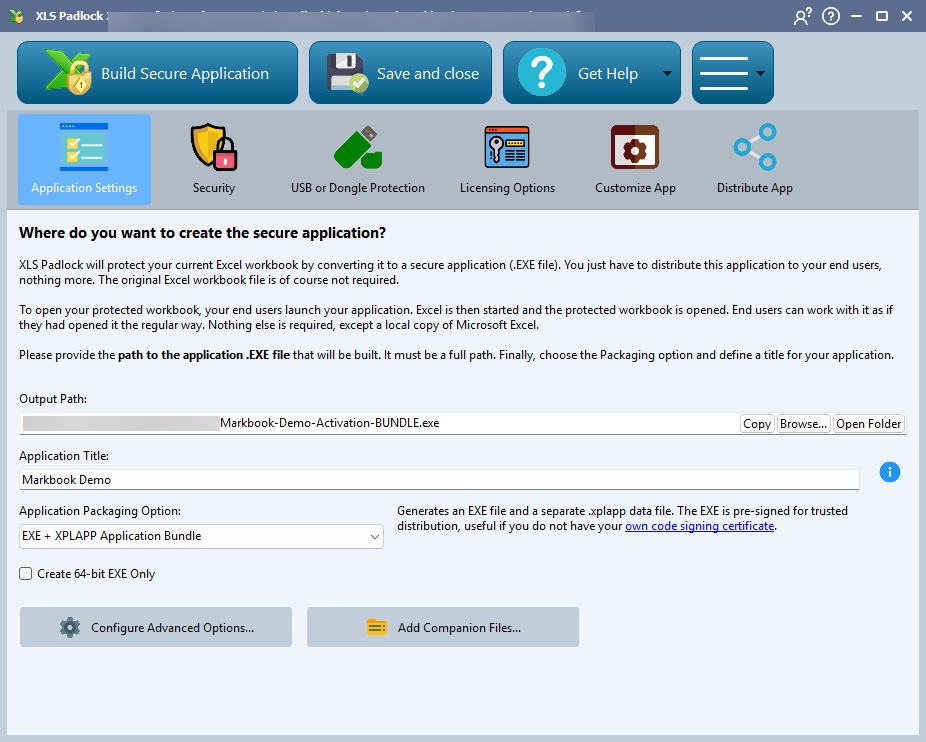Enable Create 64-bit EXE Only checkbox
The width and height of the screenshot is (926, 742).
coord(25,574)
